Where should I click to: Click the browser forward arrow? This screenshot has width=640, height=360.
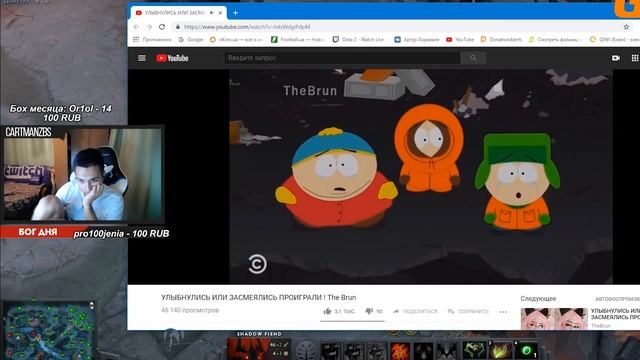coord(149,27)
